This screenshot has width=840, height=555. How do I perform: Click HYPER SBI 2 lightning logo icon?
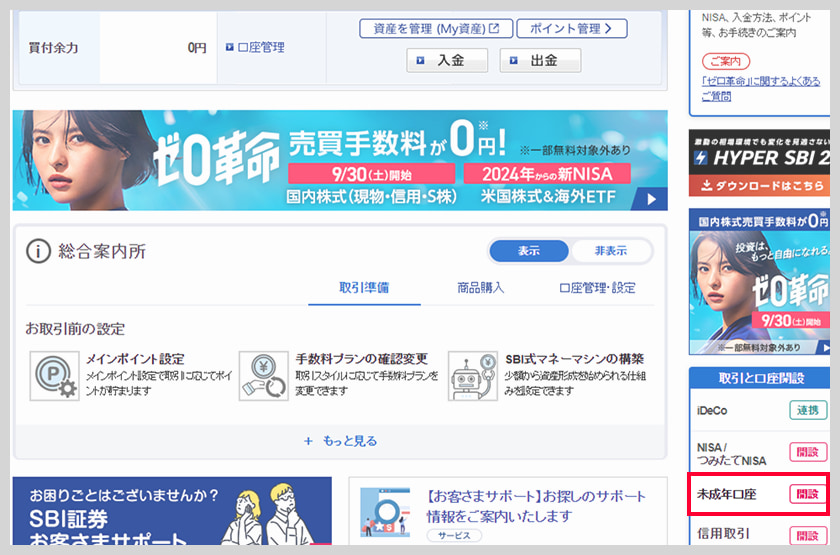(x=701, y=158)
